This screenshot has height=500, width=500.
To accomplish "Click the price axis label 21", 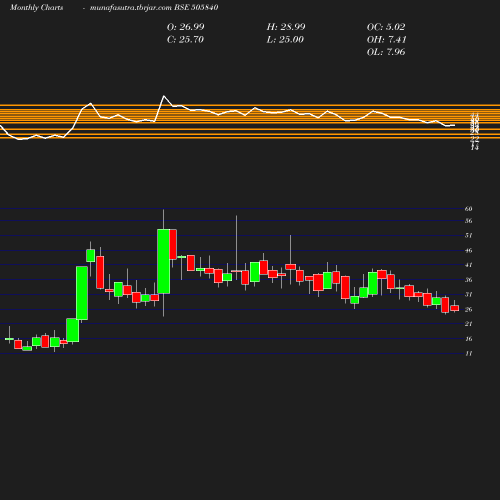I will (468, 324).
